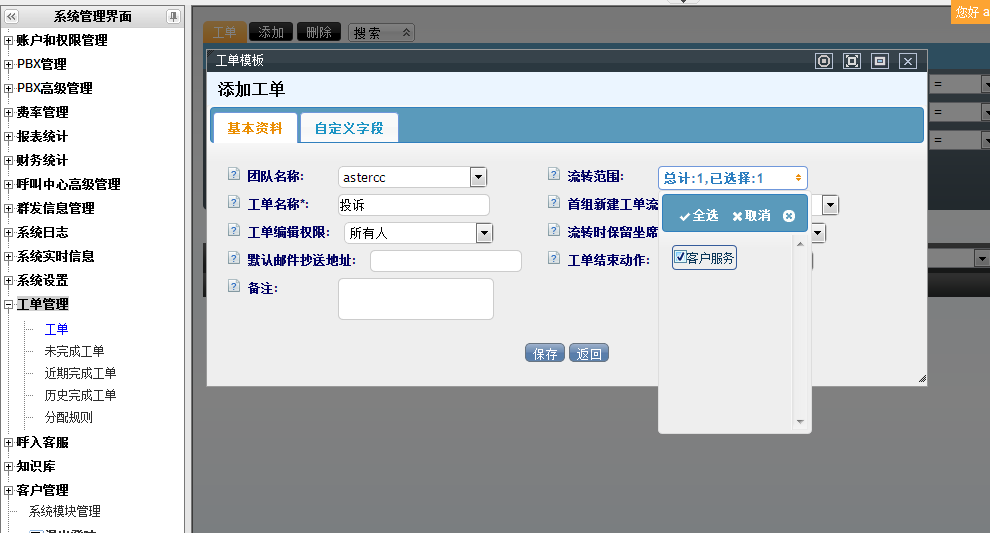Click the 返回 button

[x=589, y=353]
